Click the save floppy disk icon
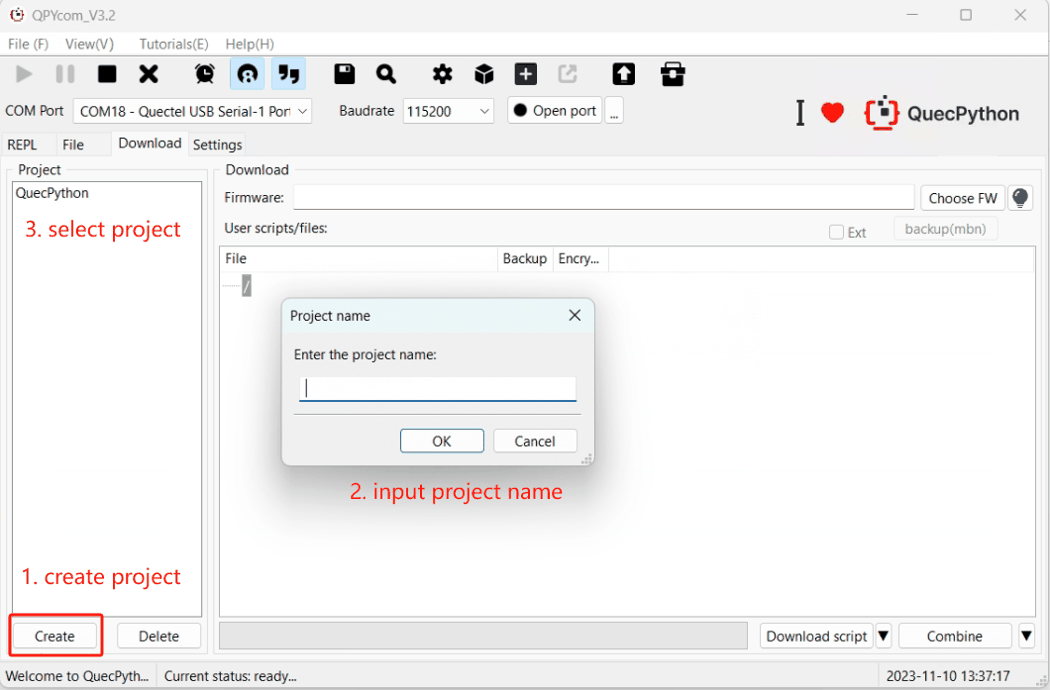Screen dimensions: 1050x690 (x=344, y=74)
